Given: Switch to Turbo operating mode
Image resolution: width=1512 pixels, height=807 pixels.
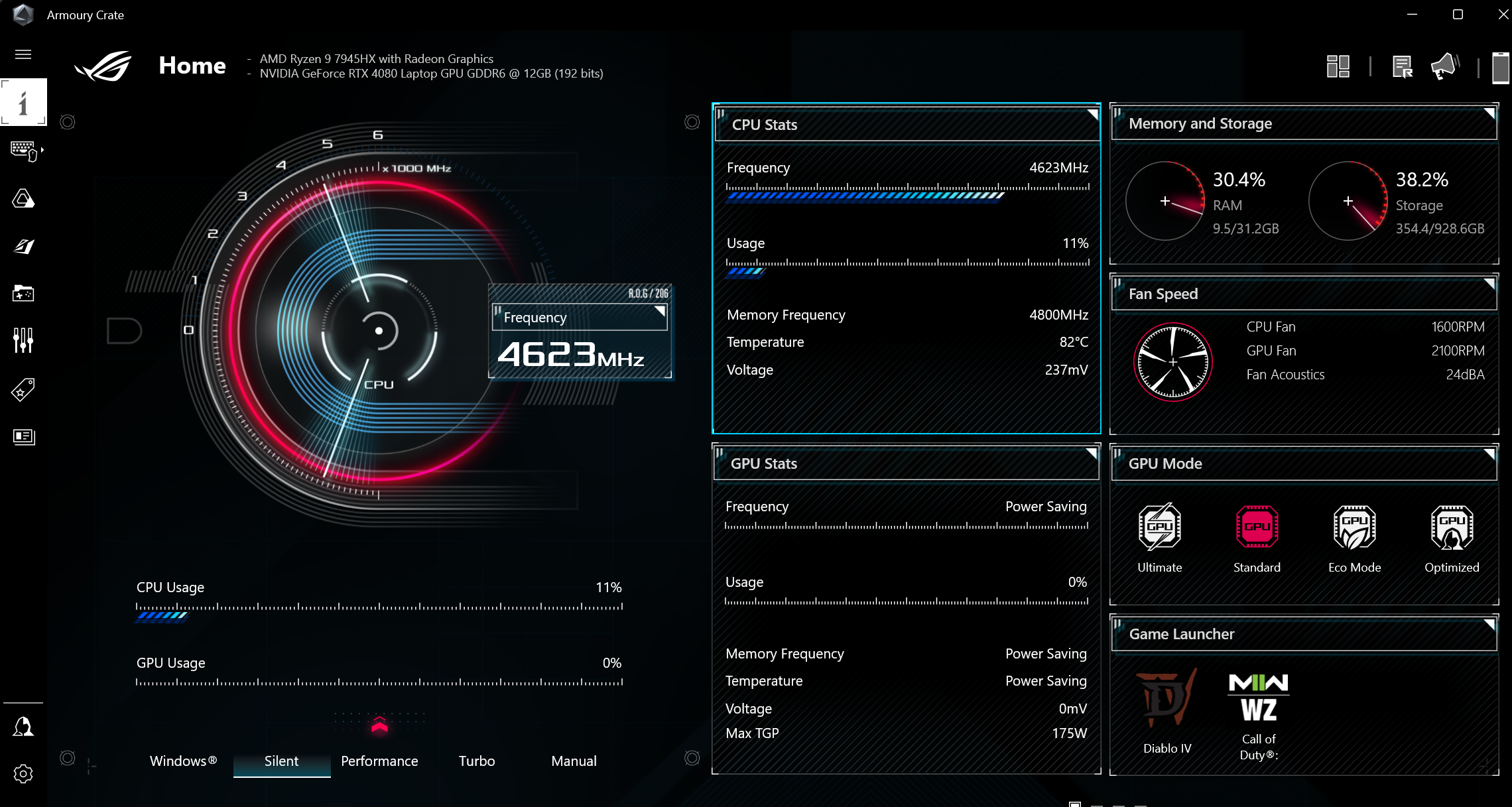Looking at the screenshot, I should (477, 761).
